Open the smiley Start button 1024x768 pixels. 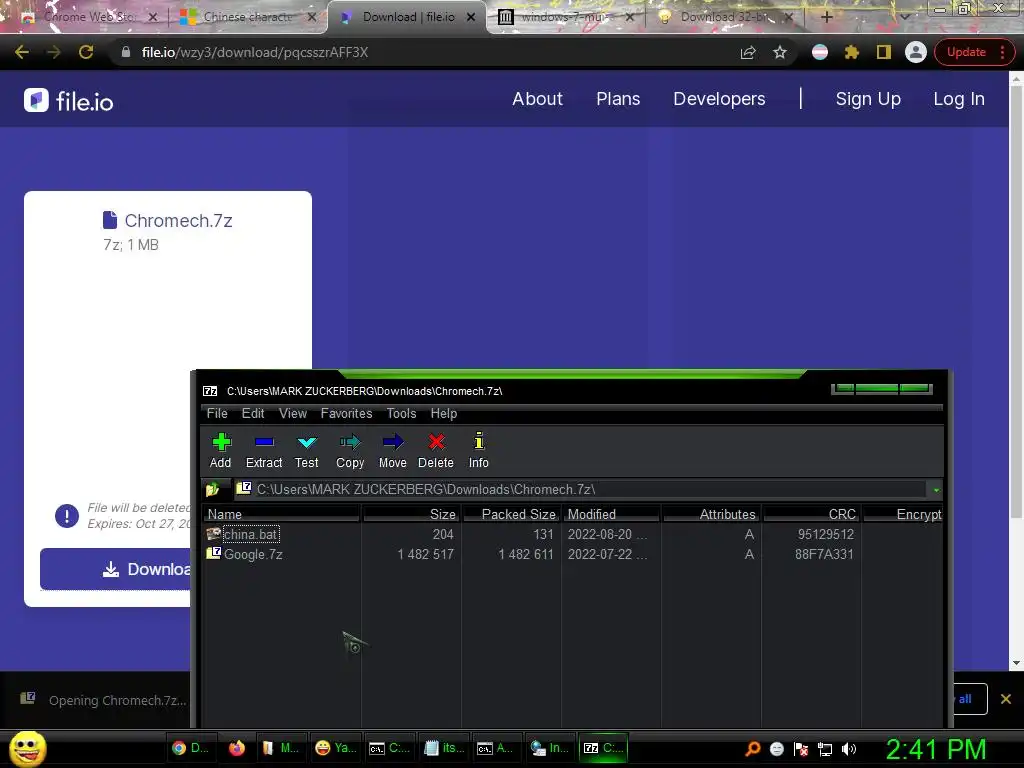[x=27, y=748]
